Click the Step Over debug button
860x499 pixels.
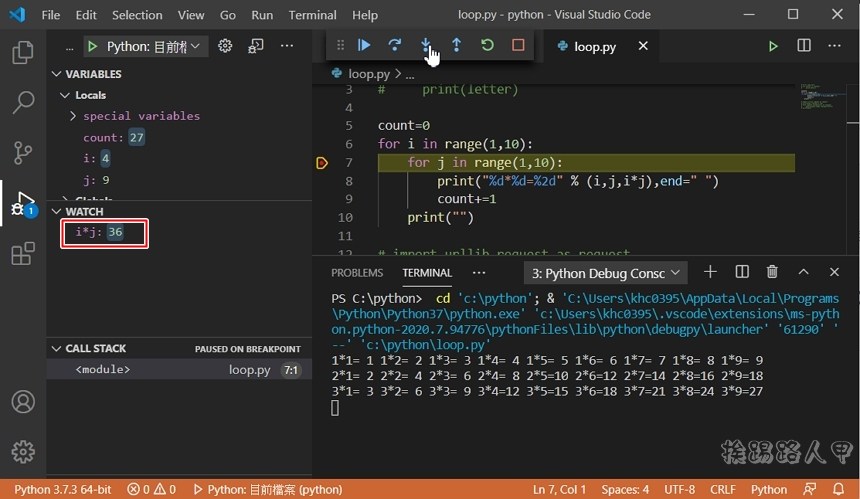coord(395,45)
